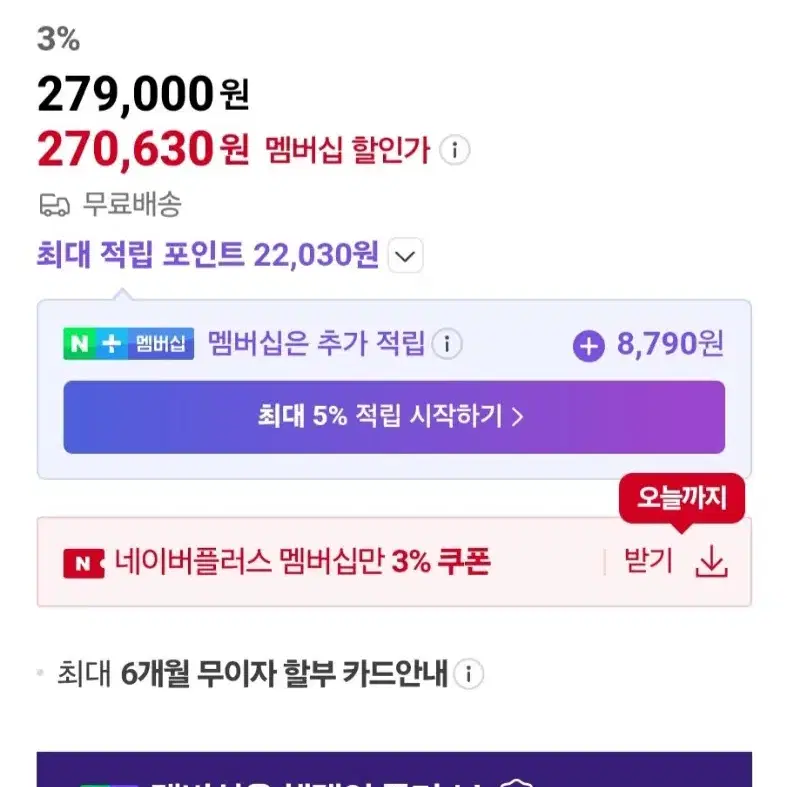Click the coupon download arrow icon
This screenshot has width=787, height=787.
(711, 562)
